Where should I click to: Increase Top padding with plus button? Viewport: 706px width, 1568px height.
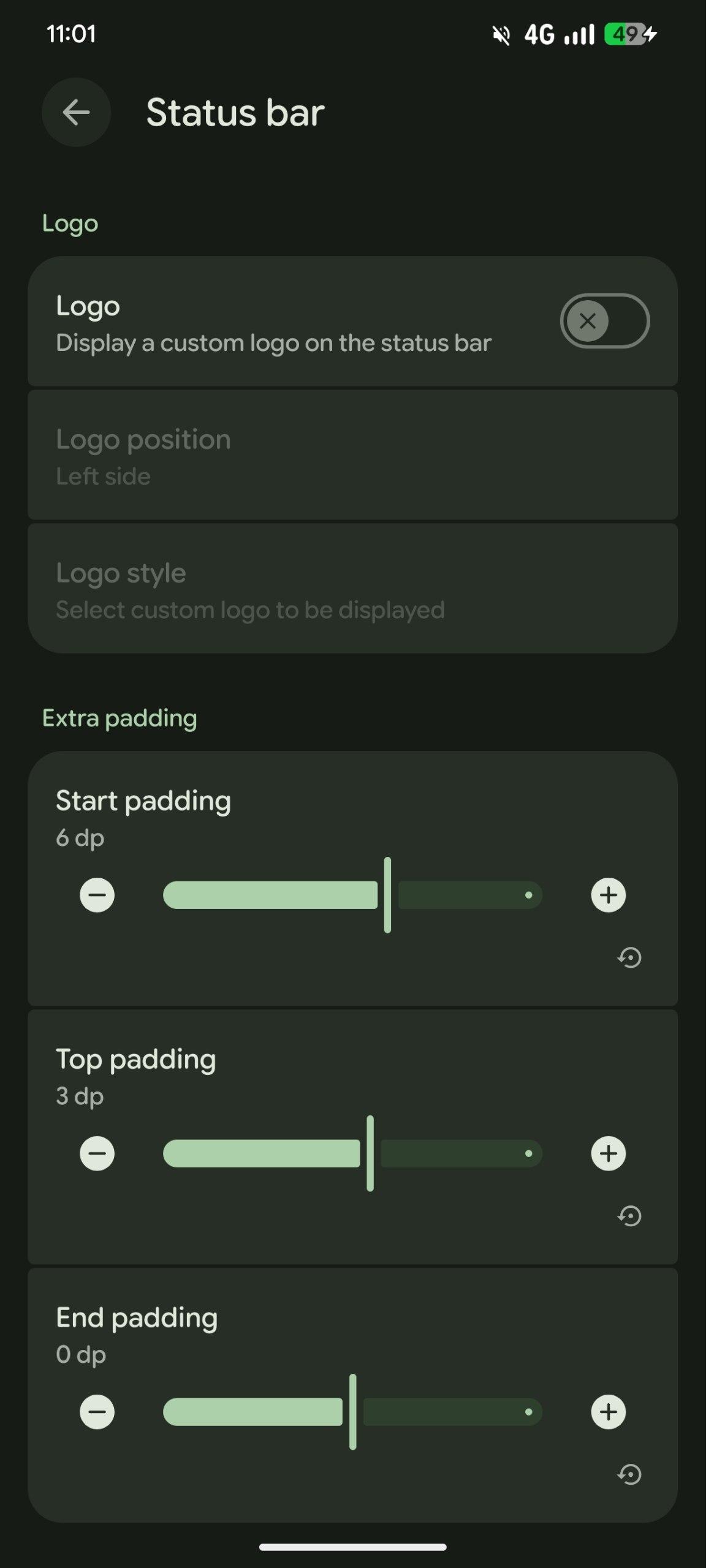click(x=608, y=1153)
